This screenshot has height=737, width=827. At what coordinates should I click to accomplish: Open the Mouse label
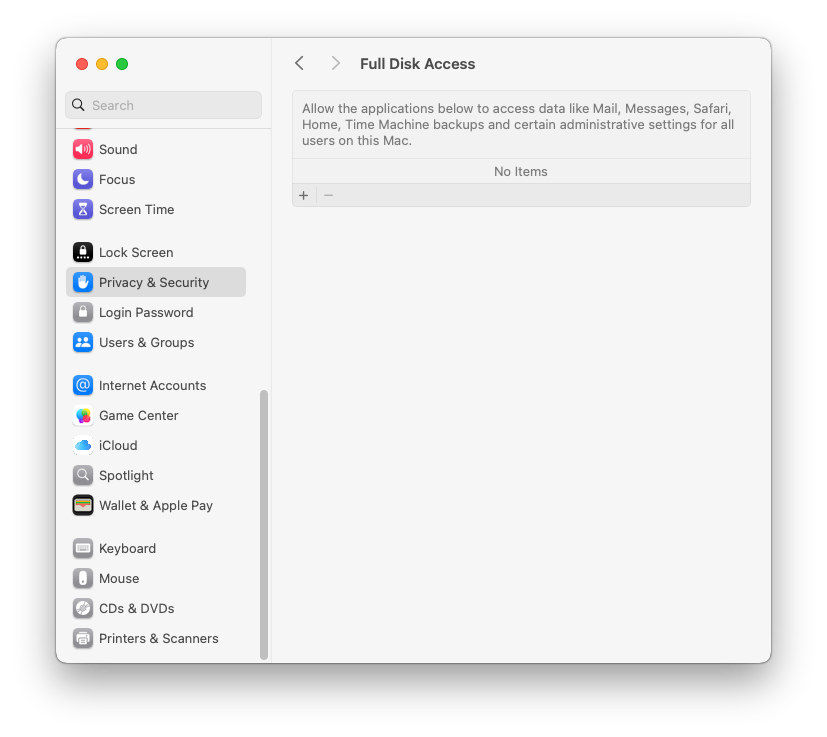(119, 578)
